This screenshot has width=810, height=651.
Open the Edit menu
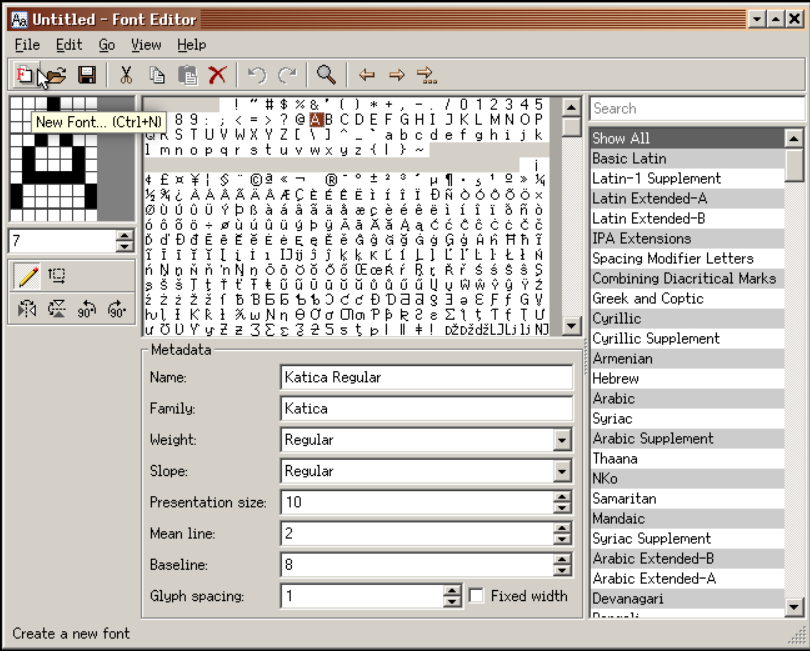pos(69,45)
